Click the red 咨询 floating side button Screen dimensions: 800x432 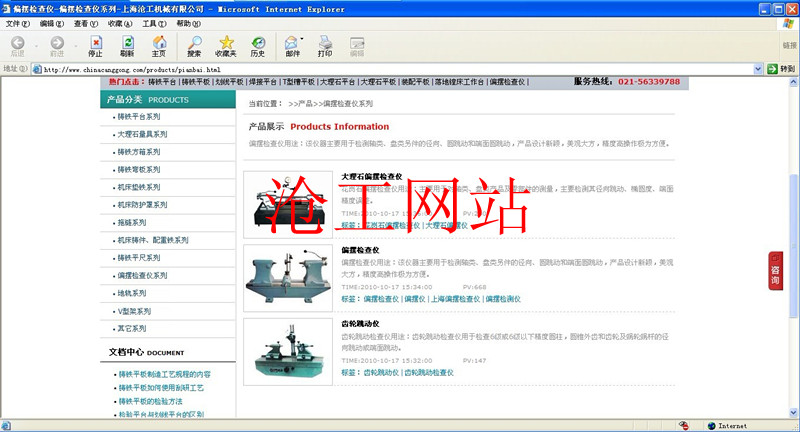coord(775,271)
